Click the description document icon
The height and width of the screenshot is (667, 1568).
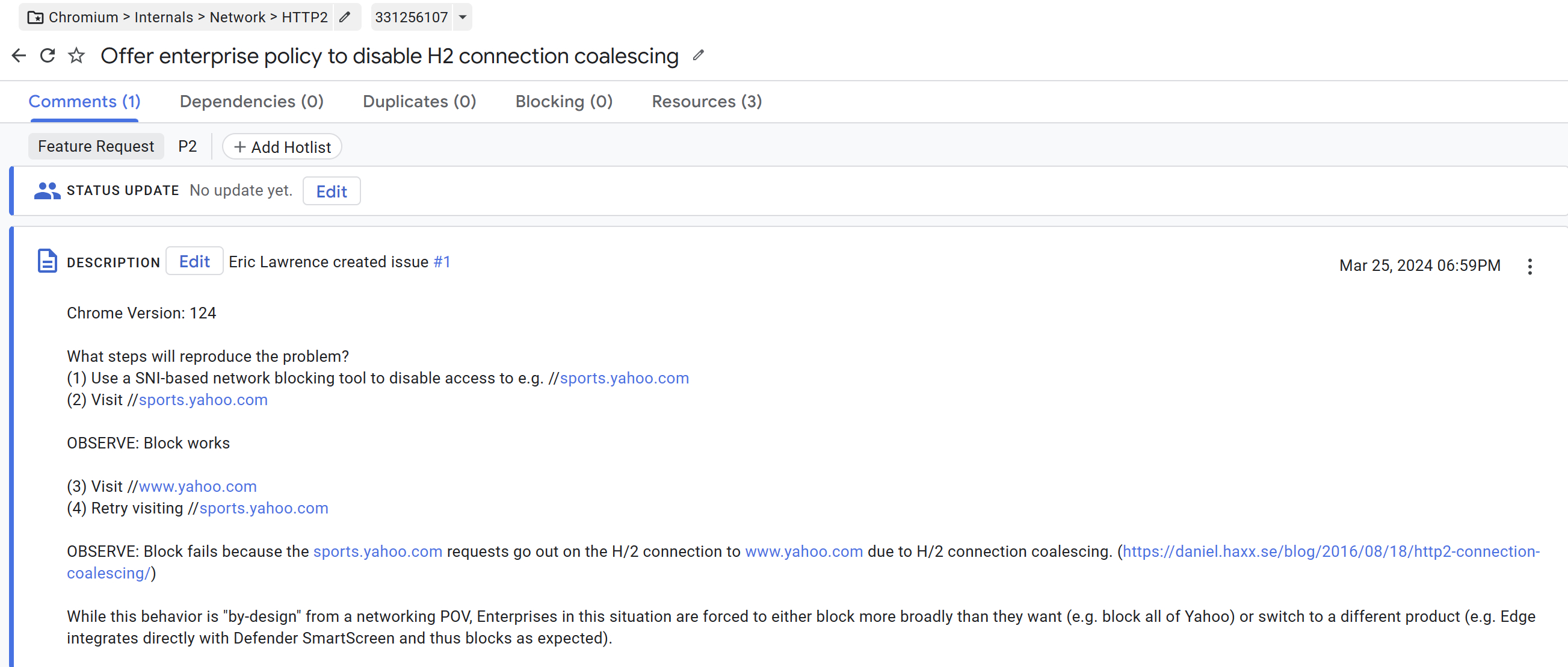[x=47, y=261]
